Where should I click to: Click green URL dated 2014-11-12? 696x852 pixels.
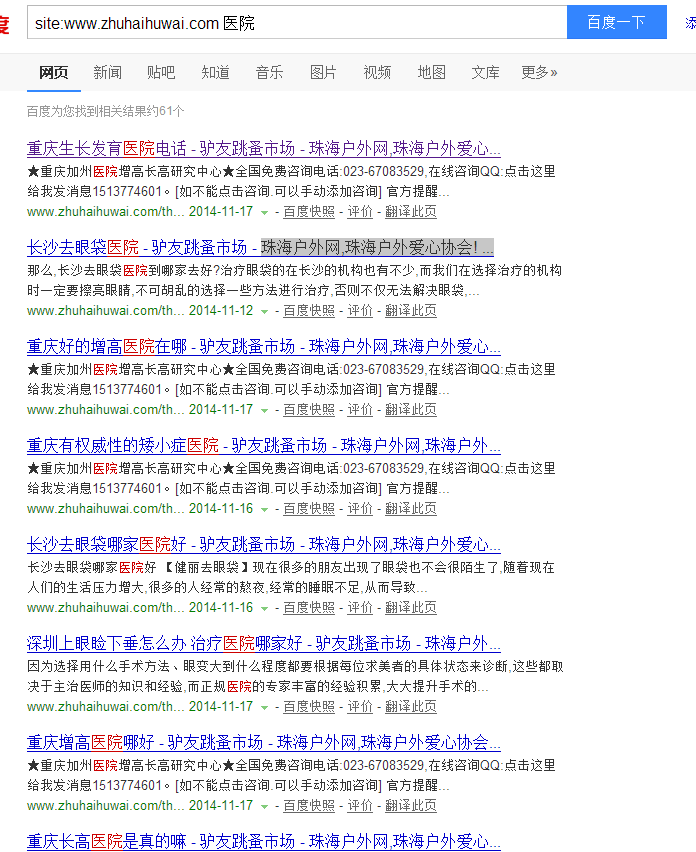tap(140, 311)
